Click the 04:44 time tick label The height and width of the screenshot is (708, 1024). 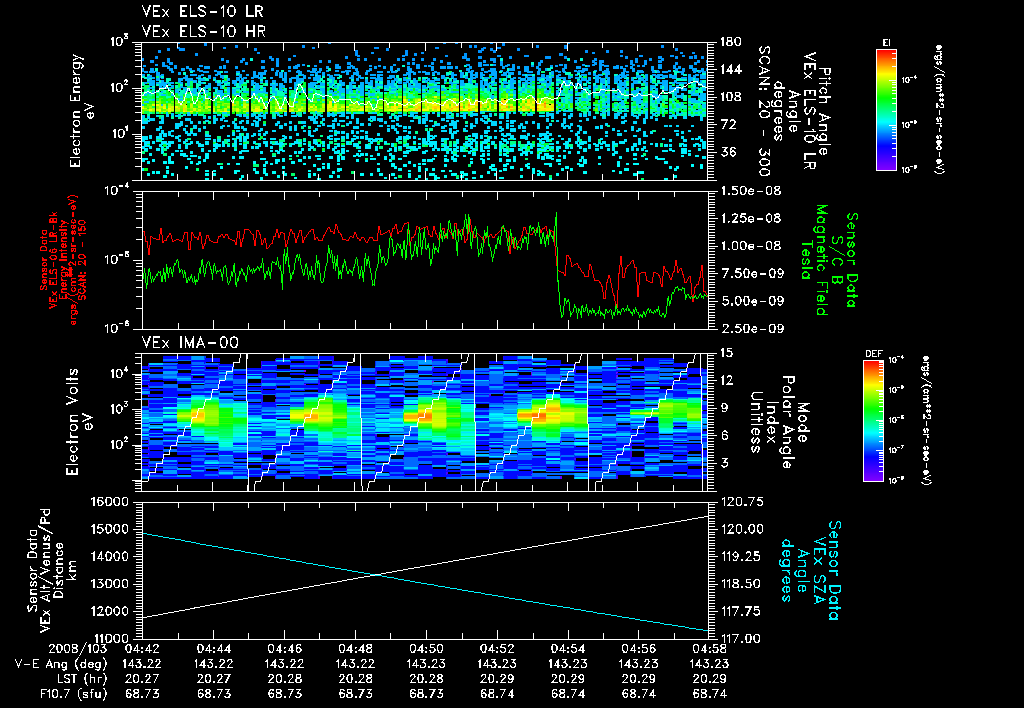coord(213,649)
